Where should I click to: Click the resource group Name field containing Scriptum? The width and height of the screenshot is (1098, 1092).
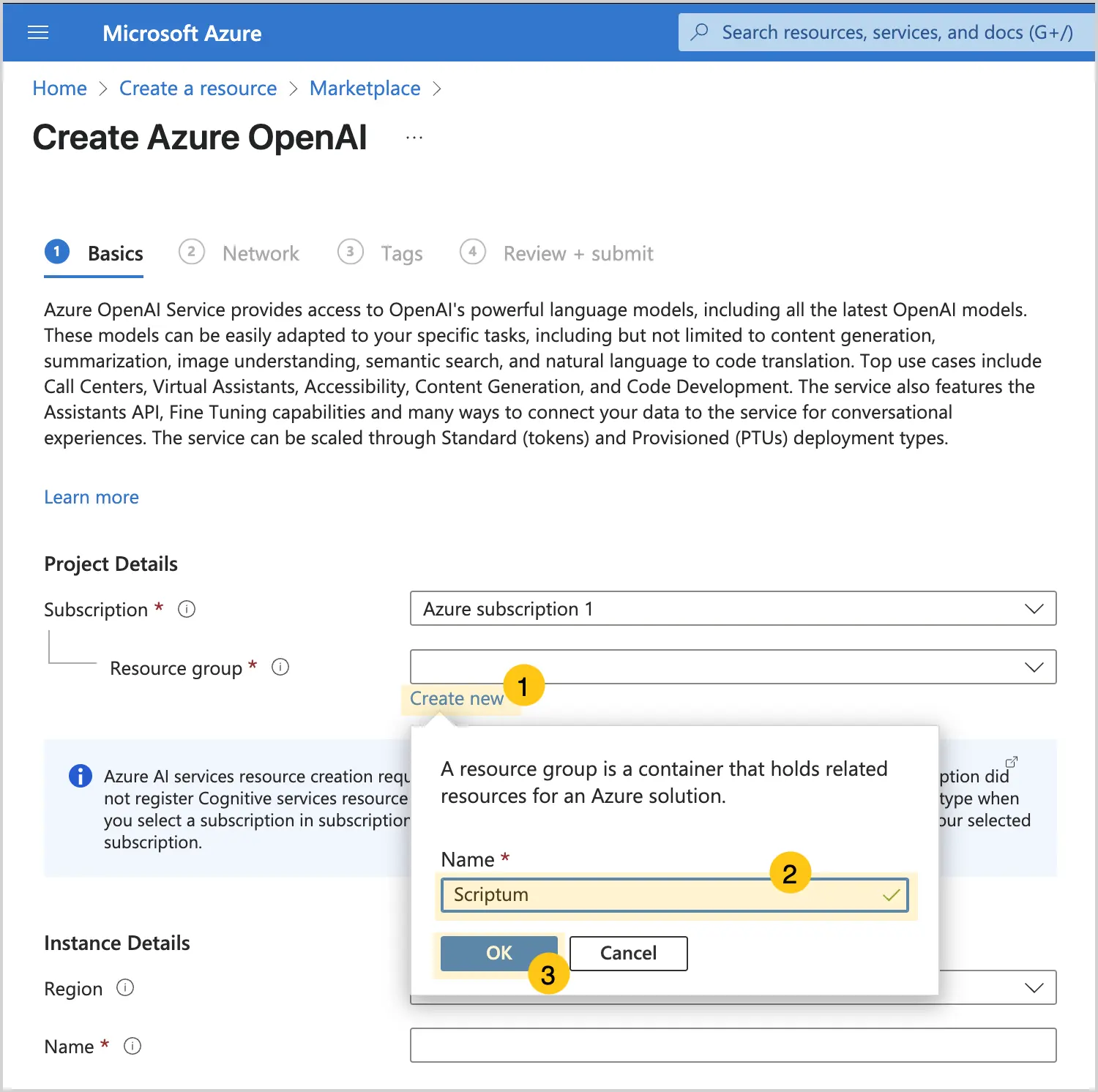[674, 895]
